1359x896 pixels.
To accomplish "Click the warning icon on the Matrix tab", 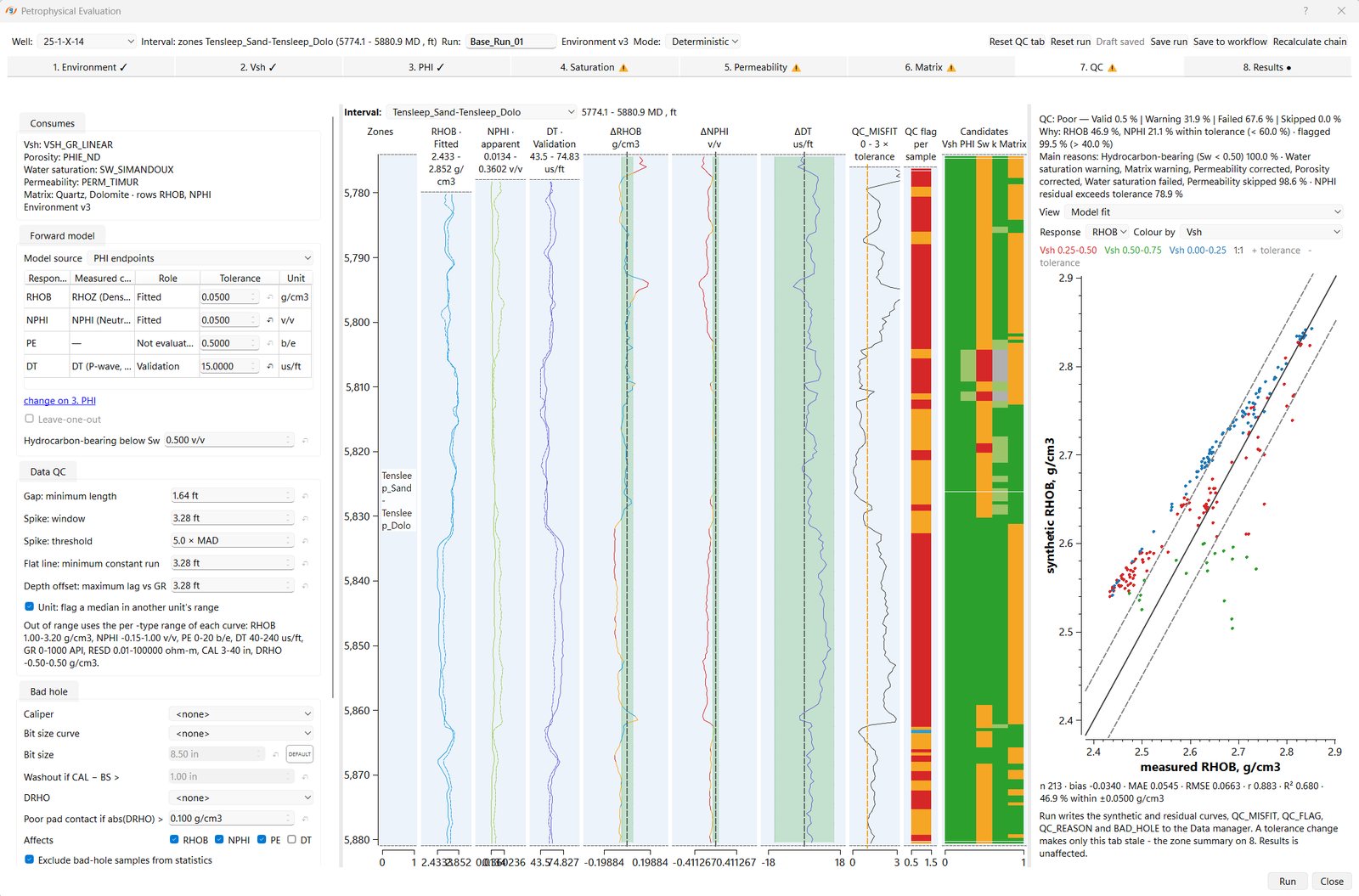I will pyautogui.click(x=951, y=67).
